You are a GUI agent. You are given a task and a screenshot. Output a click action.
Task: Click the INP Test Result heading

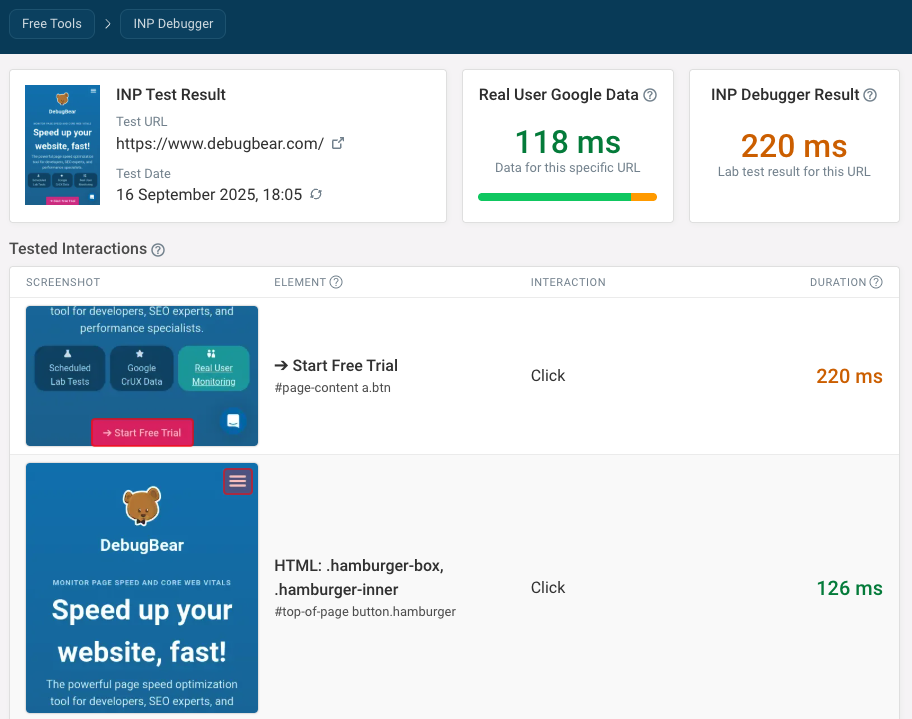point(170,95)
